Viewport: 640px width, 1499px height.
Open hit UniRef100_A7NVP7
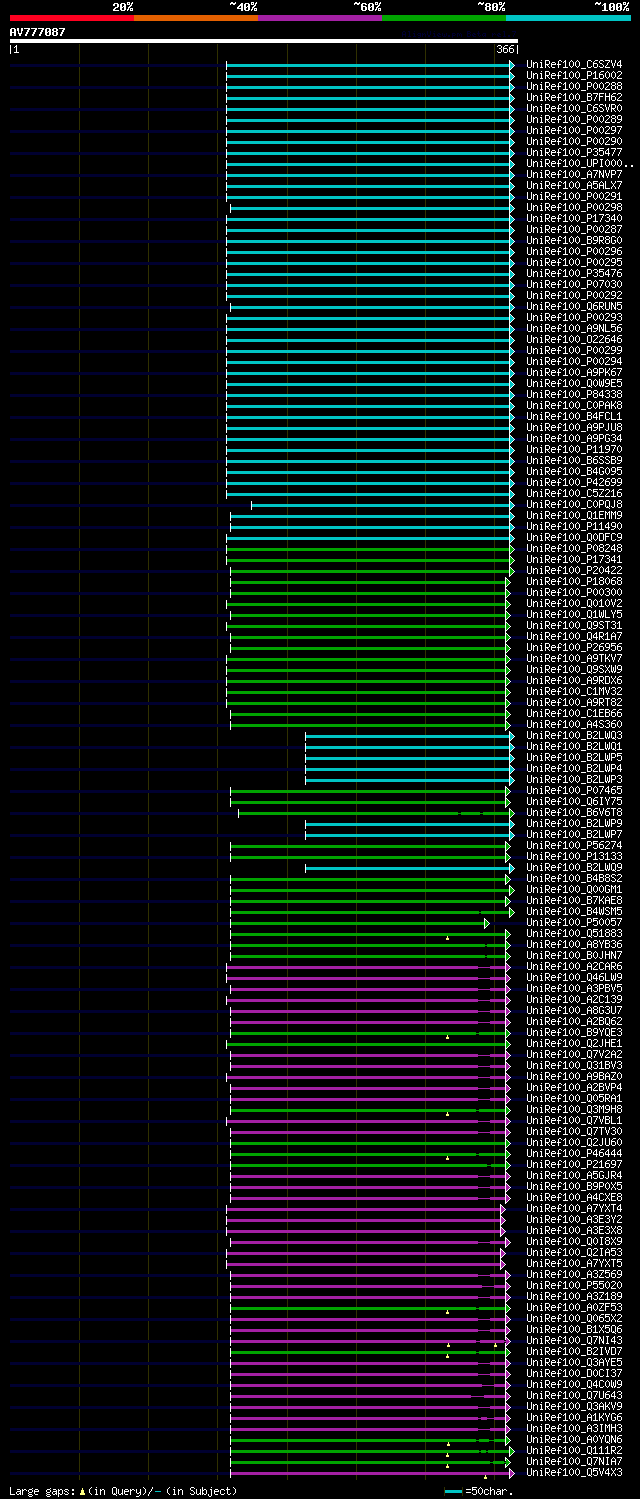[574, 174]
